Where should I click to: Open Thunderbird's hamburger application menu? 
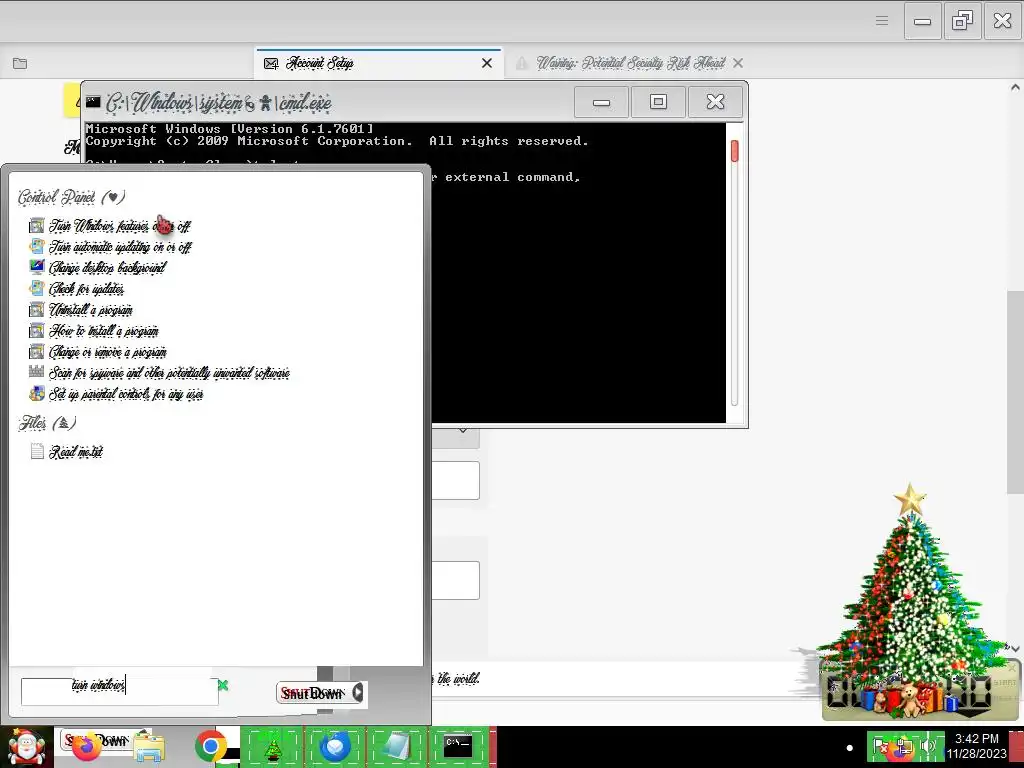[x=882, y=21]
